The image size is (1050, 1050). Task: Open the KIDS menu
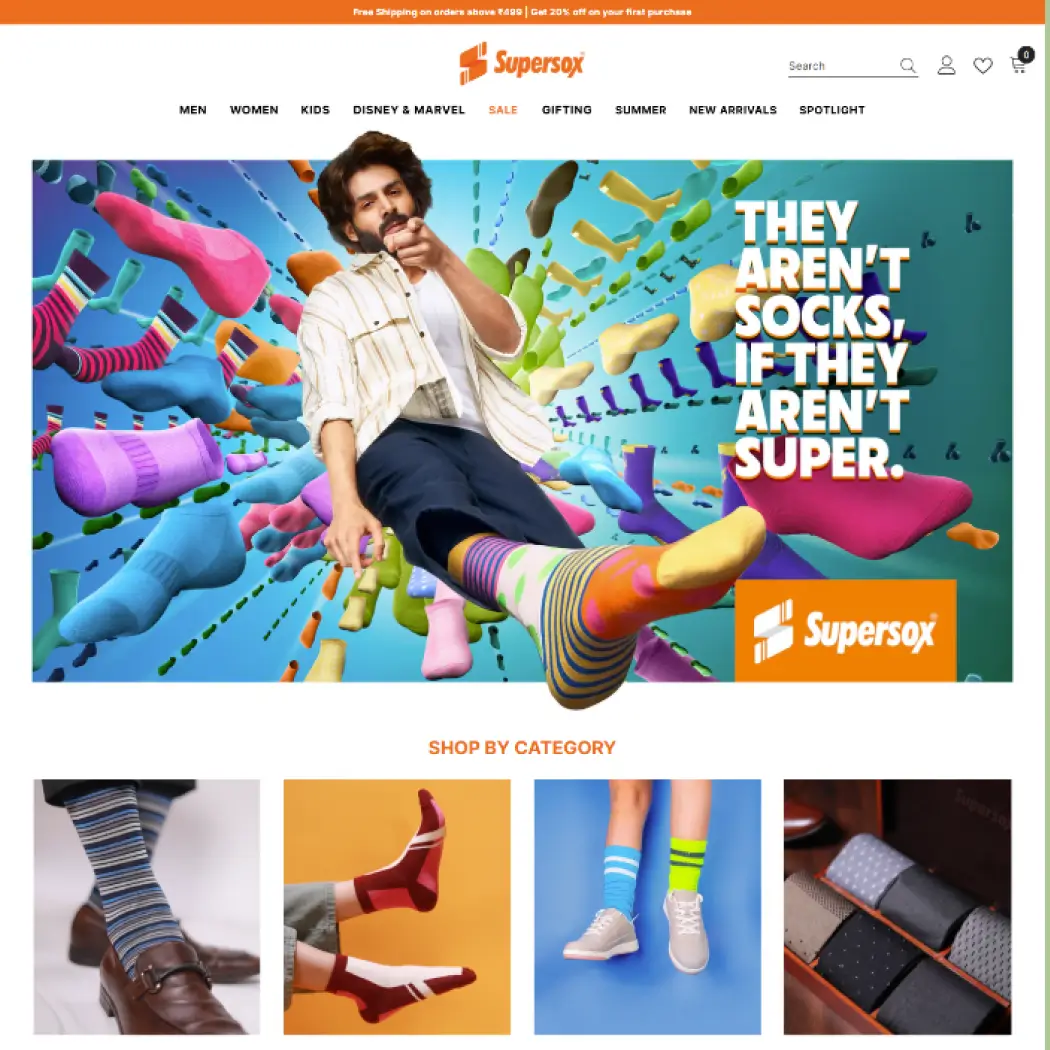point(315,110)
